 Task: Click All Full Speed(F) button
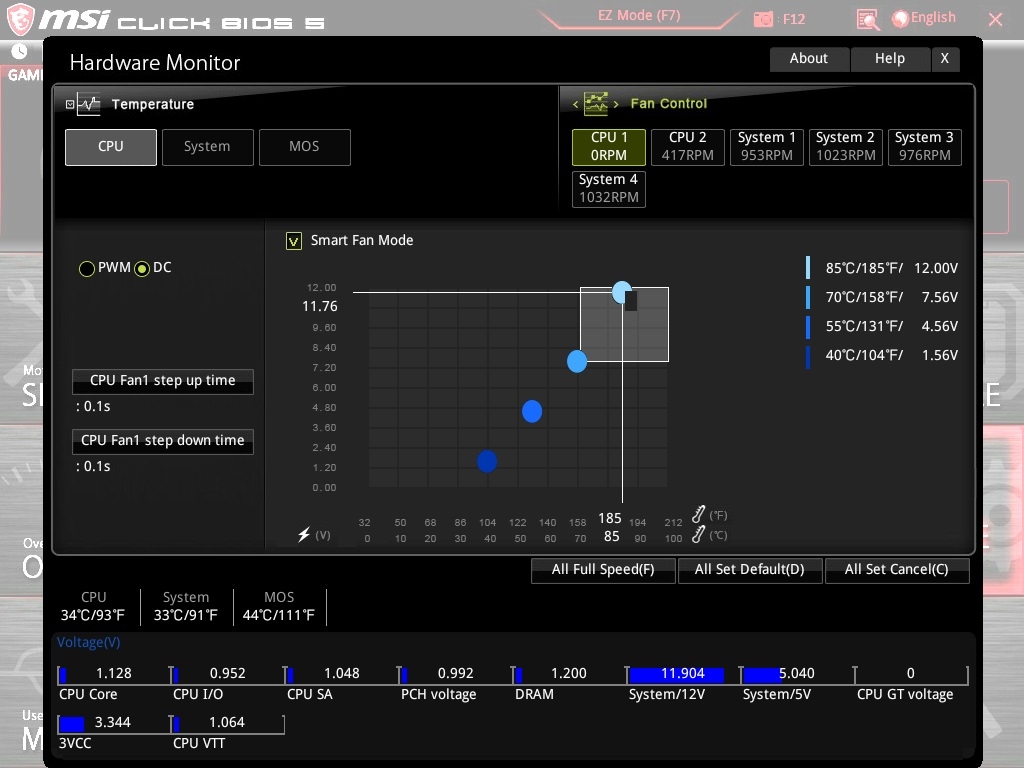pyautogui.click(x=603, y=570)
